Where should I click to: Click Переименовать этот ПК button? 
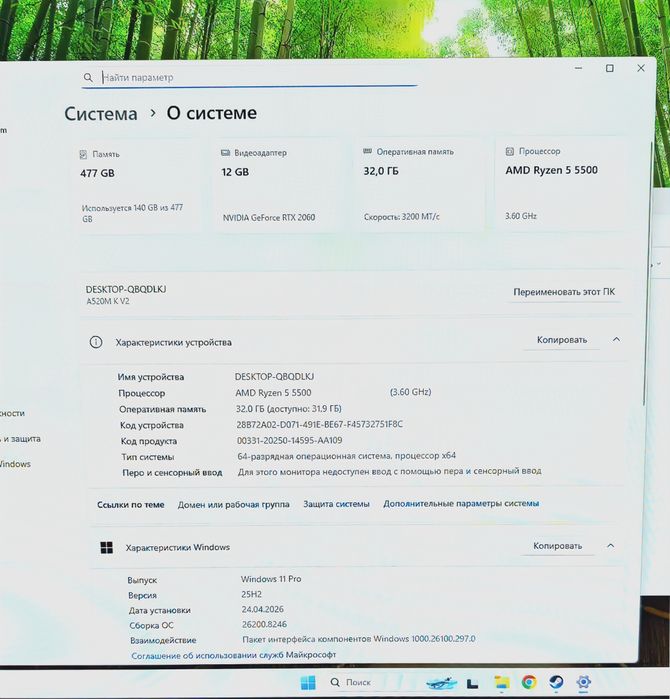pyautogui.click(x=564, y=292)
